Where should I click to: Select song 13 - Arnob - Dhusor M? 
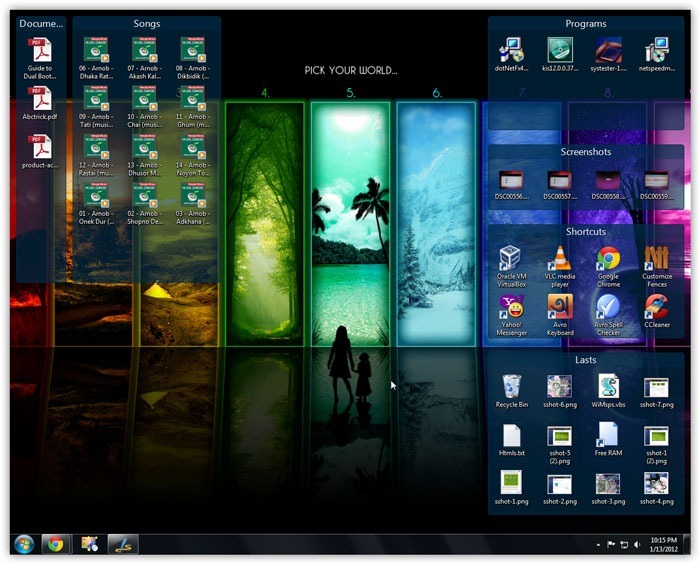pyautogui.click(x=144, y=155)
